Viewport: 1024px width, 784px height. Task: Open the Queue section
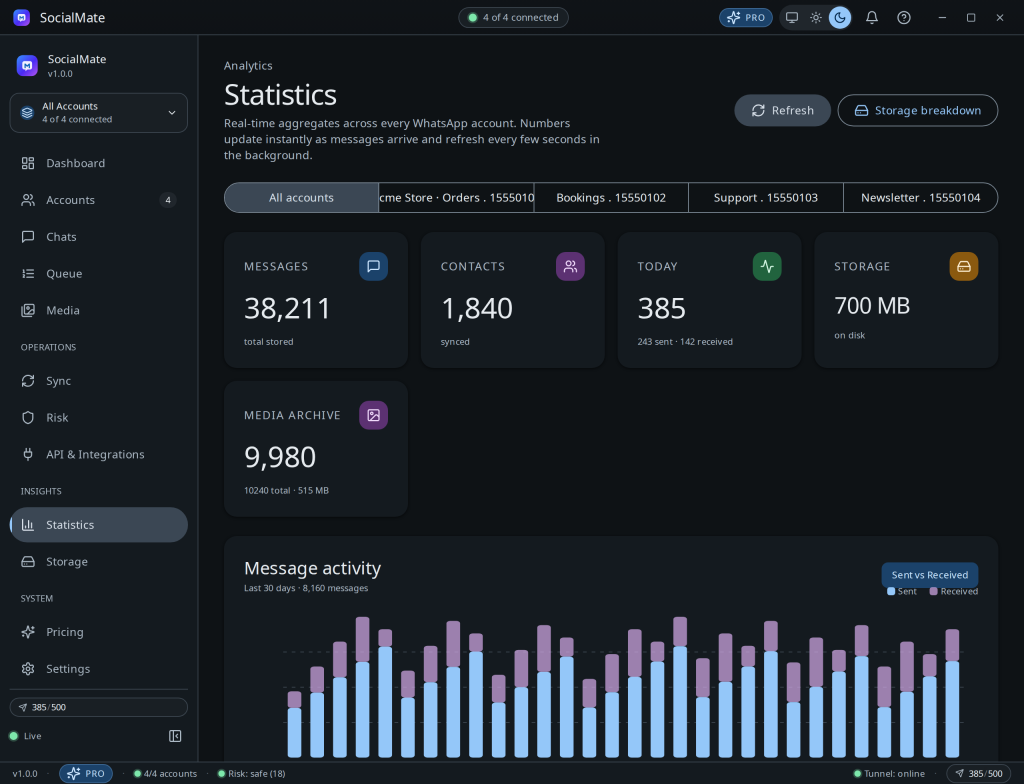(x=99, y=274)
